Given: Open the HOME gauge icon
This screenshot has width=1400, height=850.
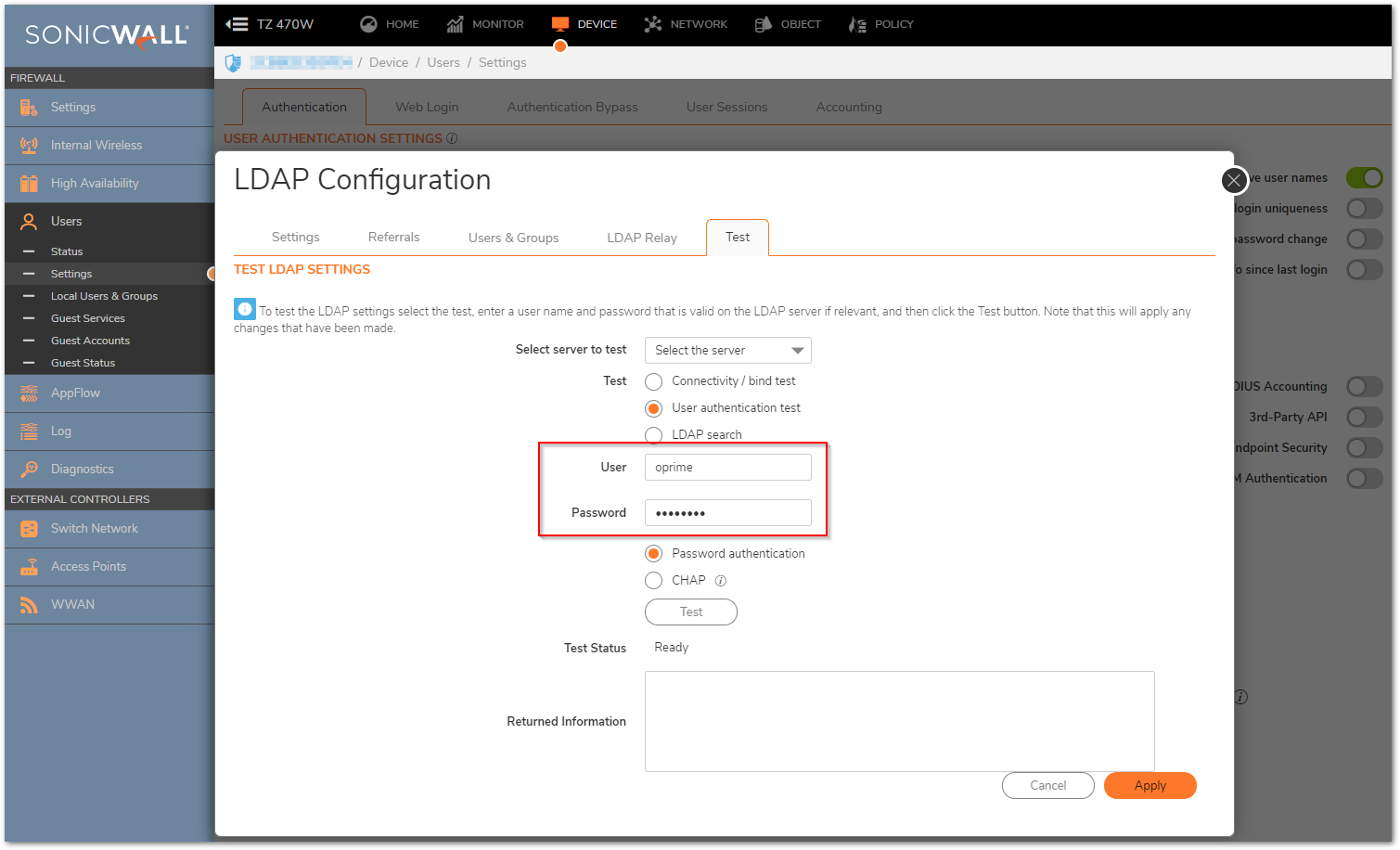Looking at the screenshot, I should [368, 24].
